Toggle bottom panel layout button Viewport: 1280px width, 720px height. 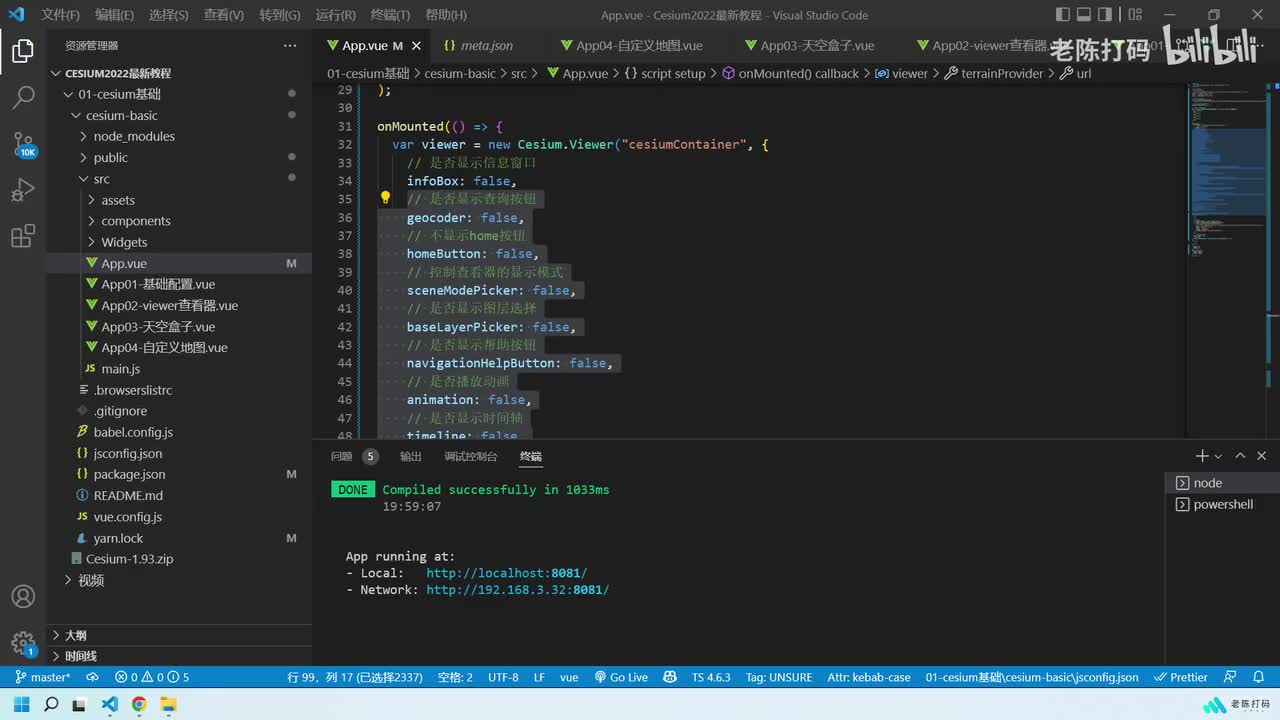pyautogui.click(x=1083, y=15)
